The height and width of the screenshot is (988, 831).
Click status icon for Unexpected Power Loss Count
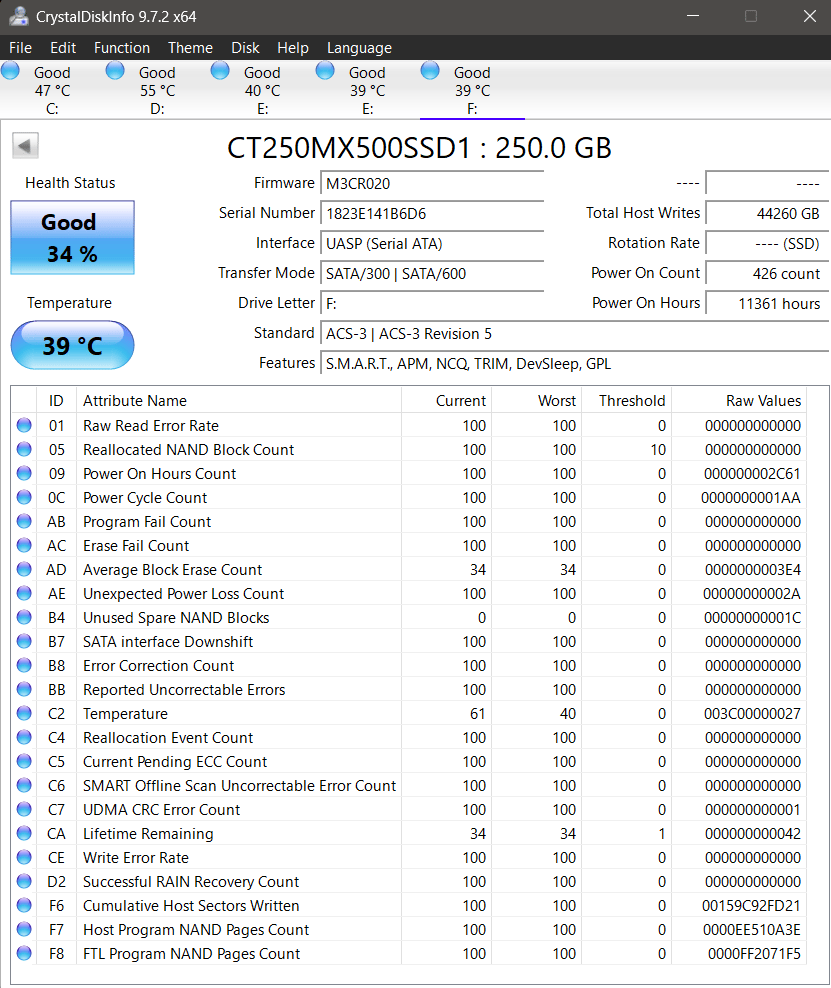coord(24,593)
